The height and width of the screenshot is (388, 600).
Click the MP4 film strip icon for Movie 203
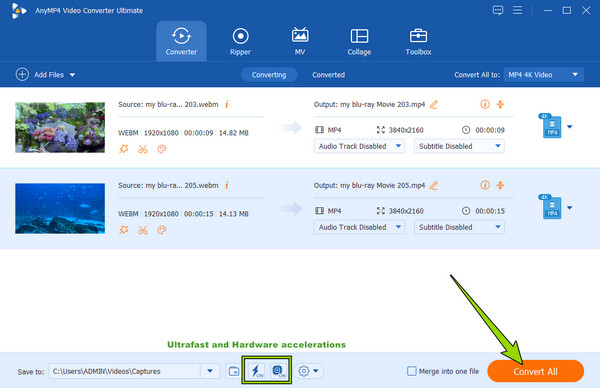point(319,130)
